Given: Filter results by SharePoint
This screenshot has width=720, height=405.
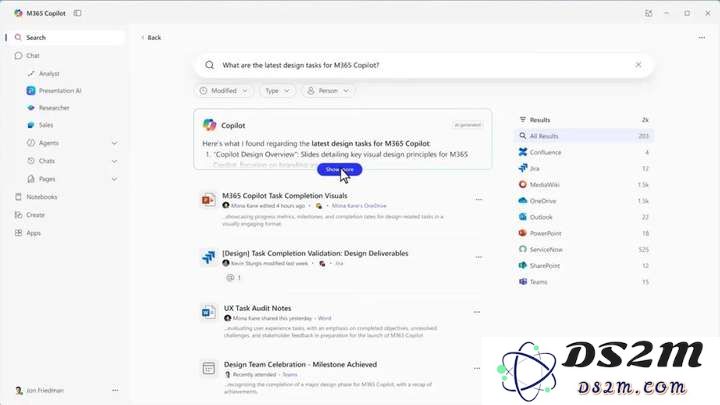Looking at the screenshot, I should pyautogui.click(x=584, y=266).
